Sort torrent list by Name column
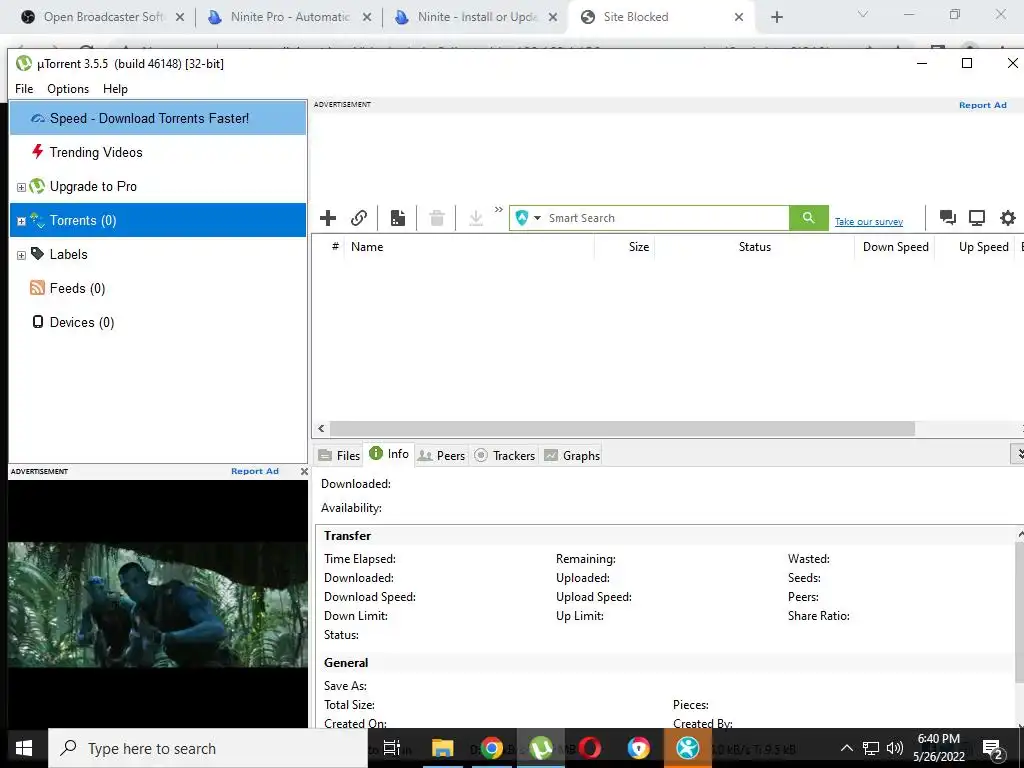 tap(470, 247)
